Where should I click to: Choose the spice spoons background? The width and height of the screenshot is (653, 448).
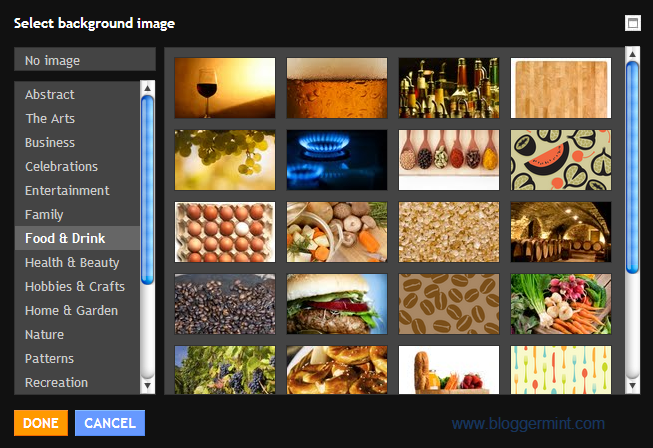[449, 160]
